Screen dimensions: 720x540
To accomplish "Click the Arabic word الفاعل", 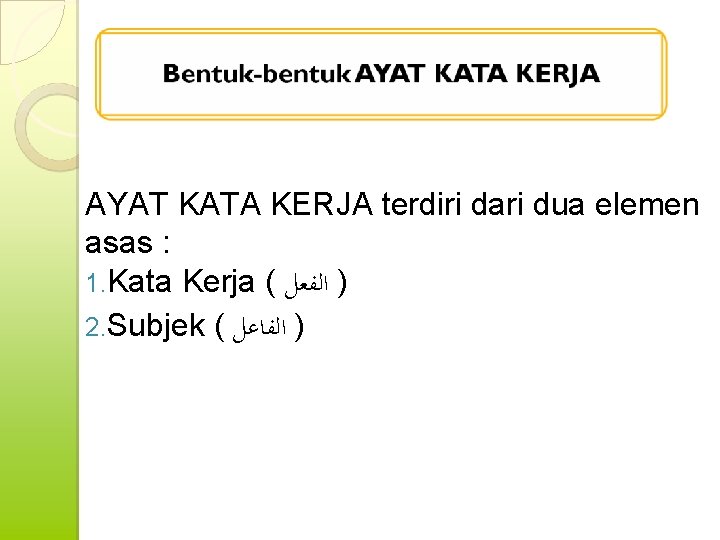I will pos(259,329).
